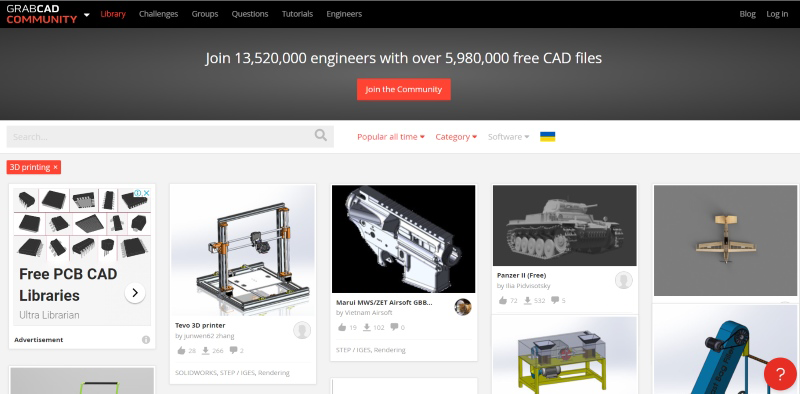Click the Join the Community button

tap(404, 89)
